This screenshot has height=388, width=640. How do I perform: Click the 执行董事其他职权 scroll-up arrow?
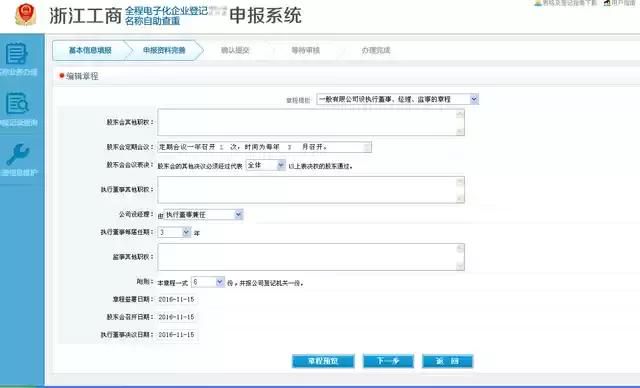[460, 182]
